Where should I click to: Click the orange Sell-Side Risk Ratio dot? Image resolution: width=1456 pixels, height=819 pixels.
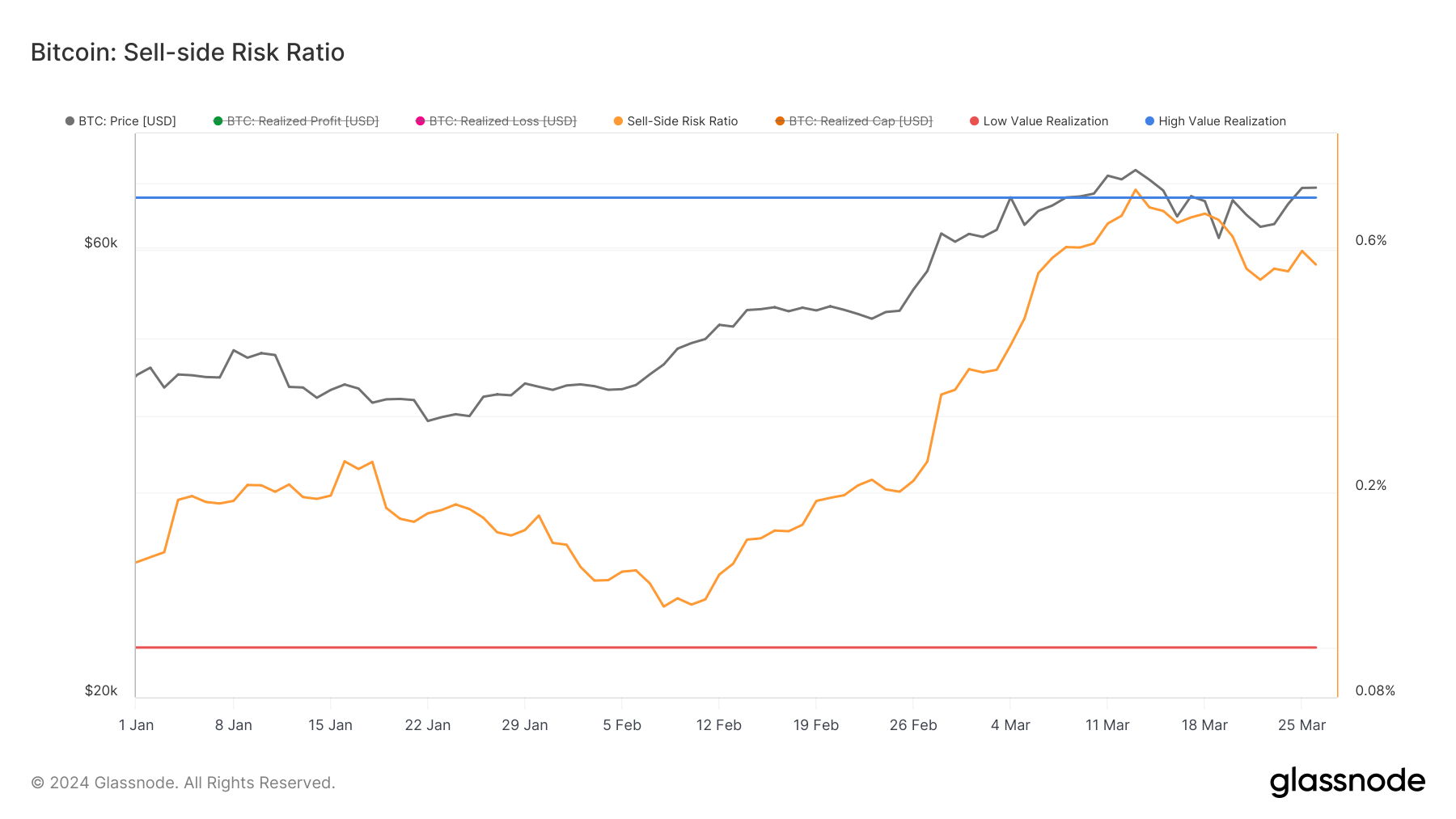tap(619, 120)
